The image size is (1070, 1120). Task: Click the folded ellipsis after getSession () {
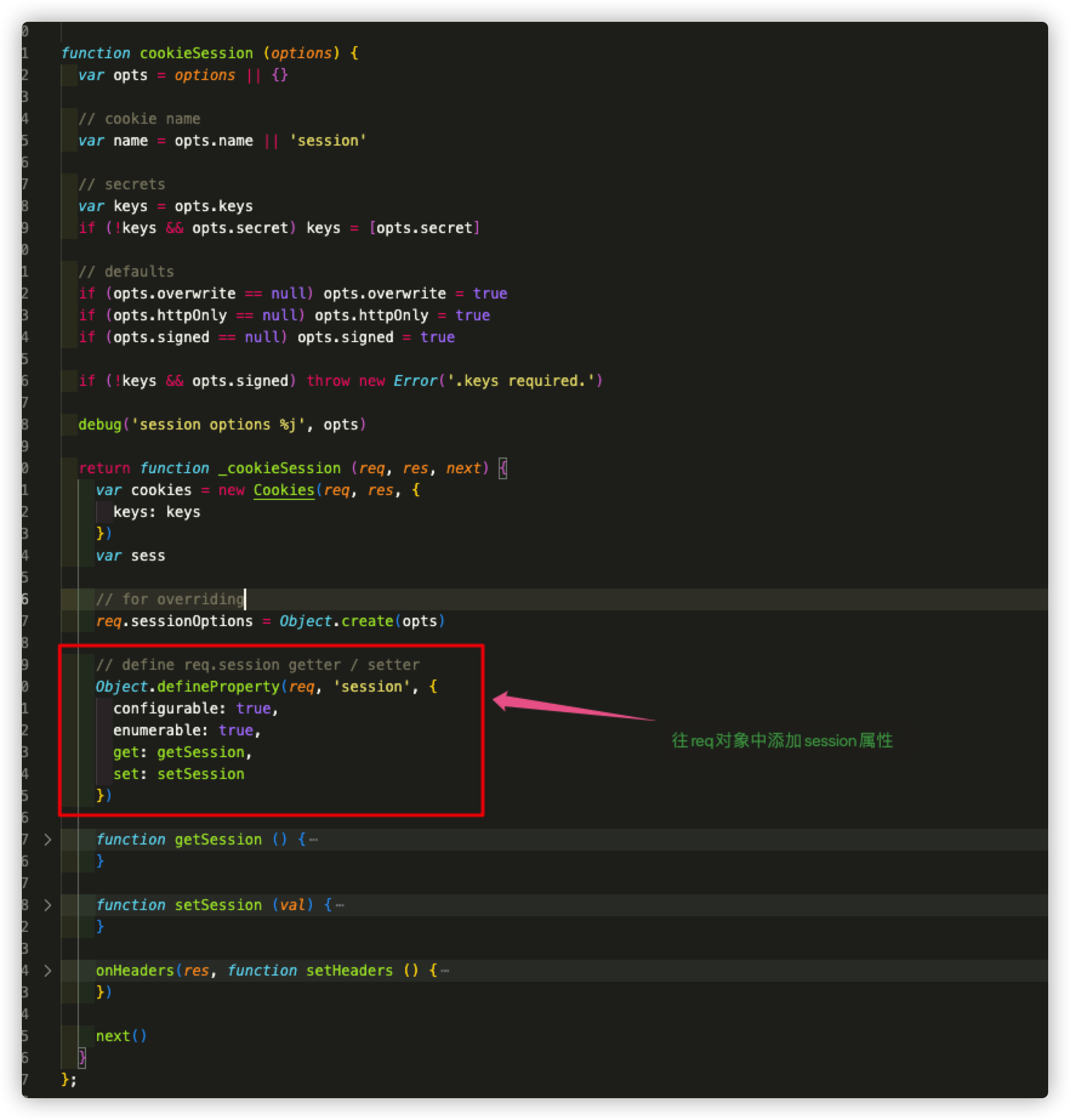(314, 840)
